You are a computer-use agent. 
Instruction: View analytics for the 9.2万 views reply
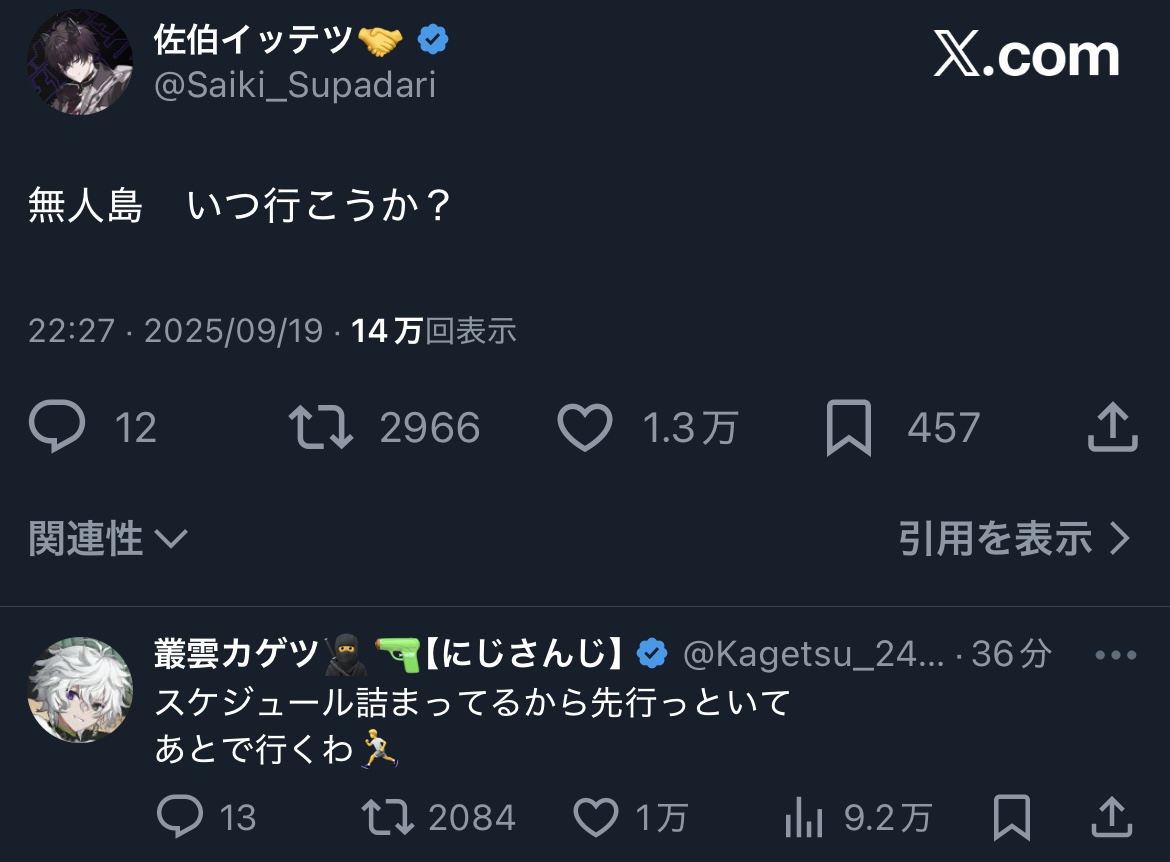pyautogui.click(x=803, y=817)
